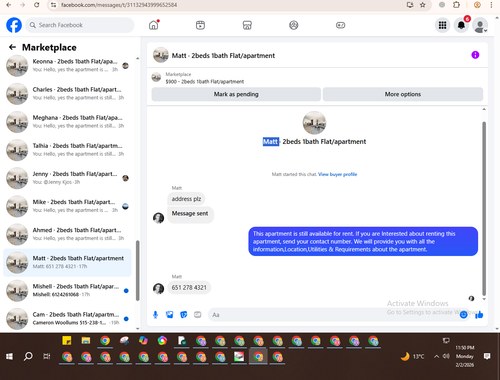Image resolution: width=500 pixels, height=380 pixels.
Task: Click the Mark as pending button
Action: point(236,94)
